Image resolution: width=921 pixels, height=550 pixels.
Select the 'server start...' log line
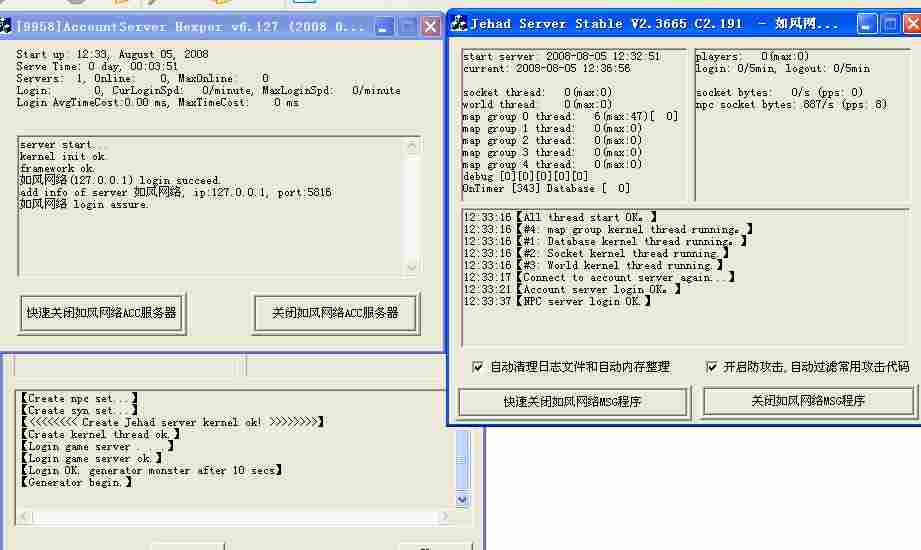(63, 145)
